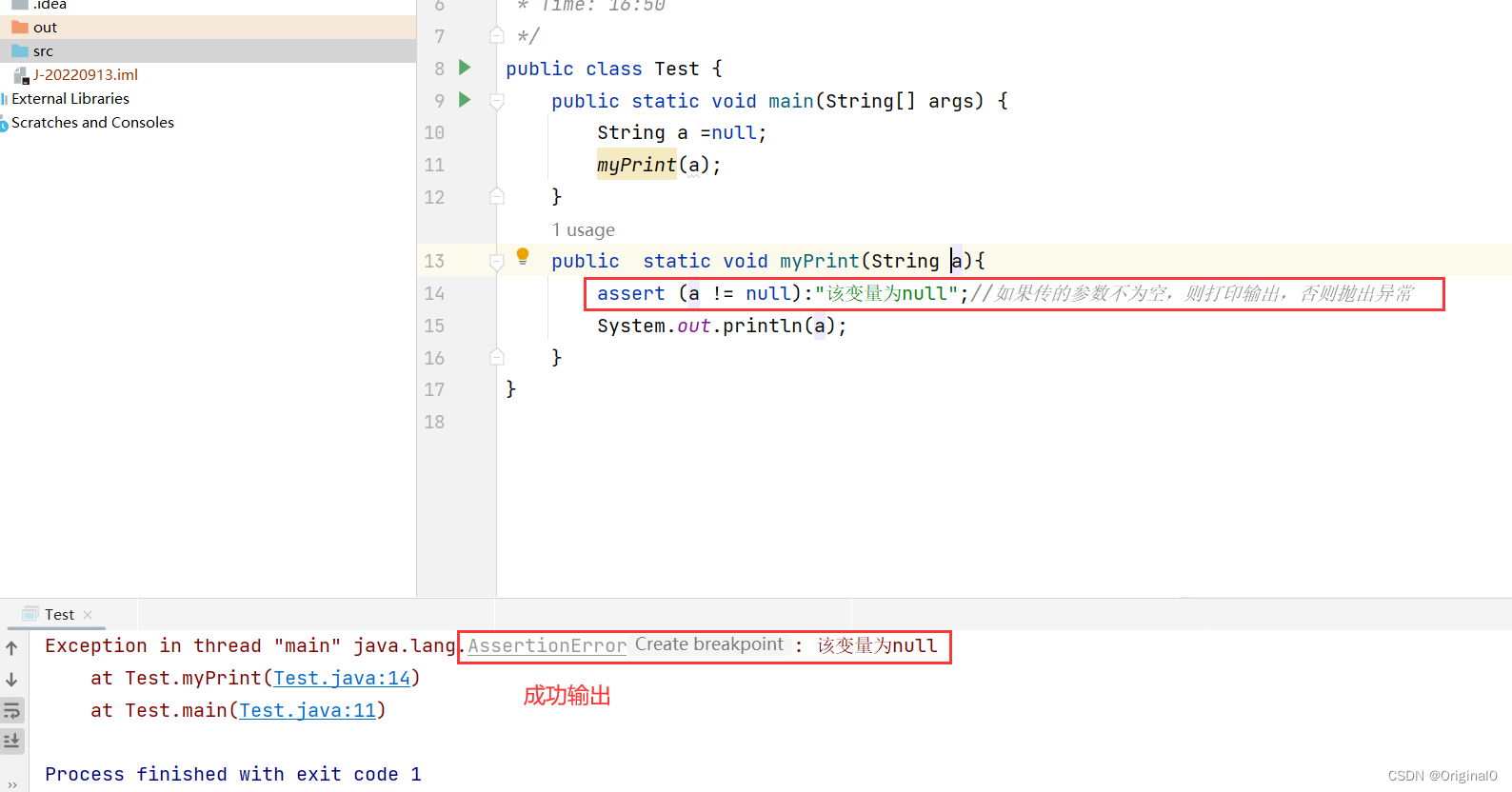Run the Test class using gutter arrow
Viewport: 1512px width, 792px height.
(465, 68)
